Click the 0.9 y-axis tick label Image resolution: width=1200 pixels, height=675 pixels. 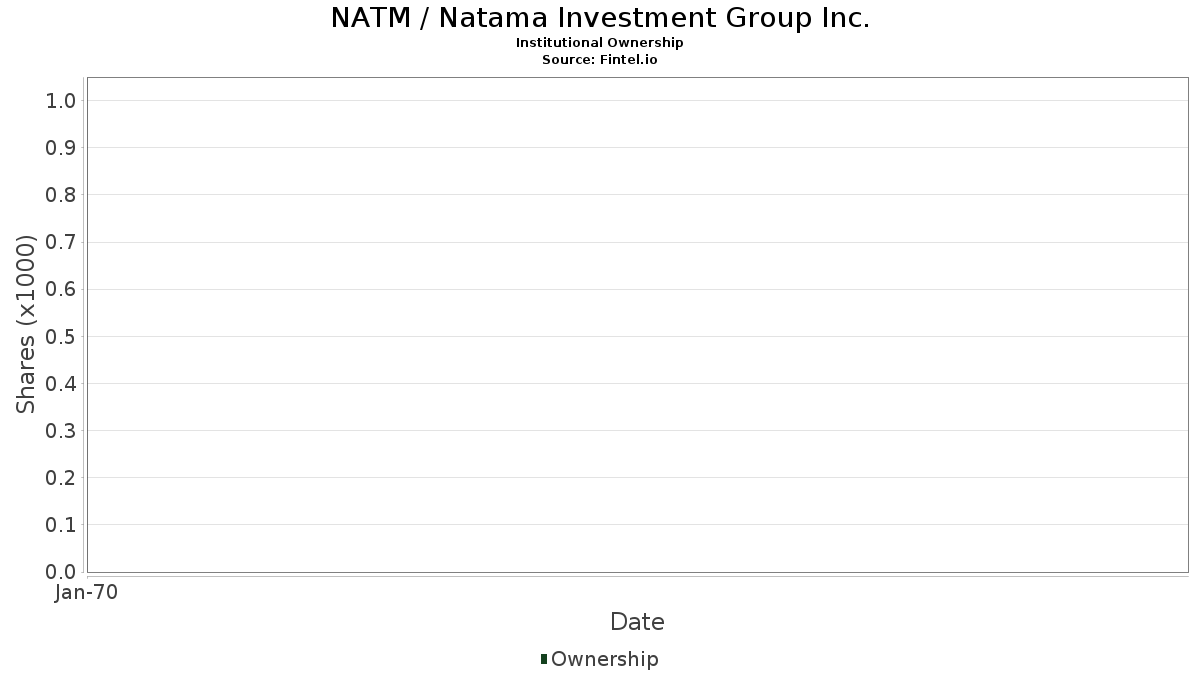61,148
